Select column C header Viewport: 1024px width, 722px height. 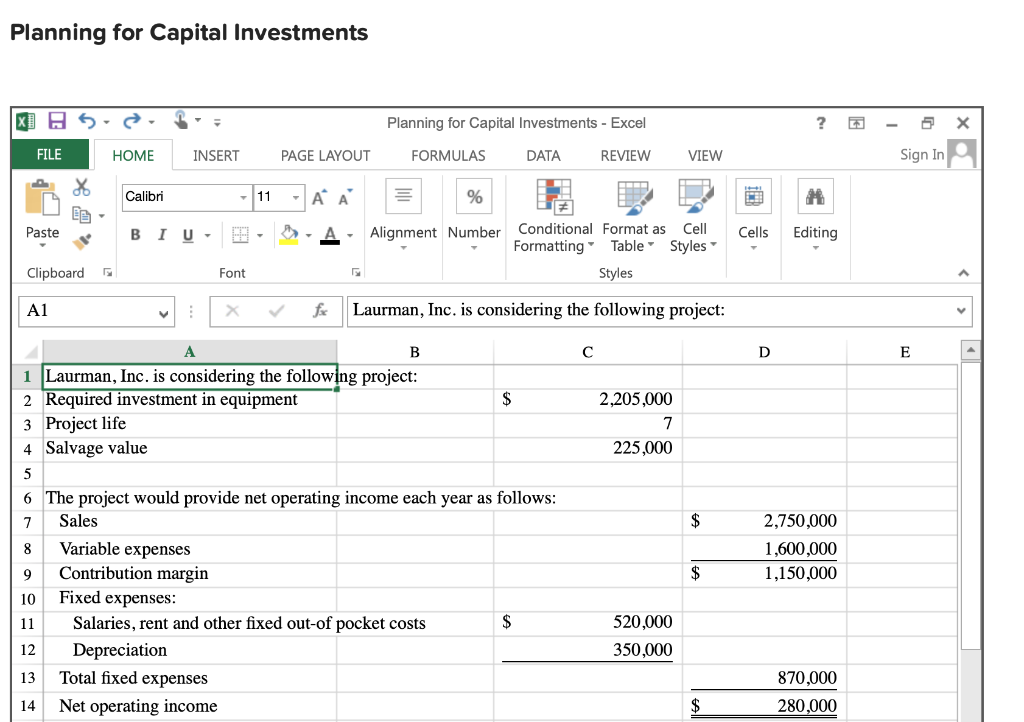(588, 353)
